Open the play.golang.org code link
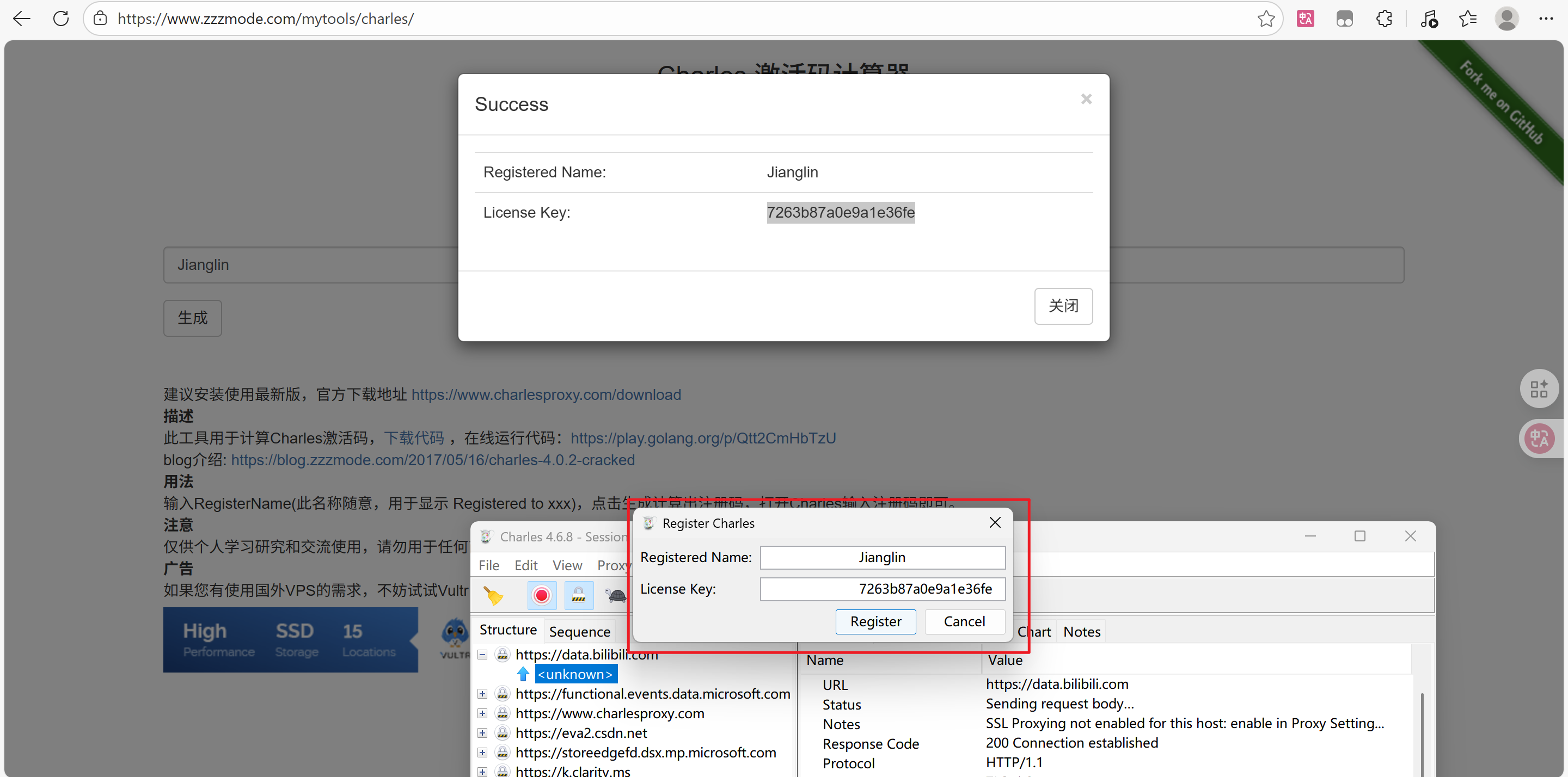 tap(703, 438)
